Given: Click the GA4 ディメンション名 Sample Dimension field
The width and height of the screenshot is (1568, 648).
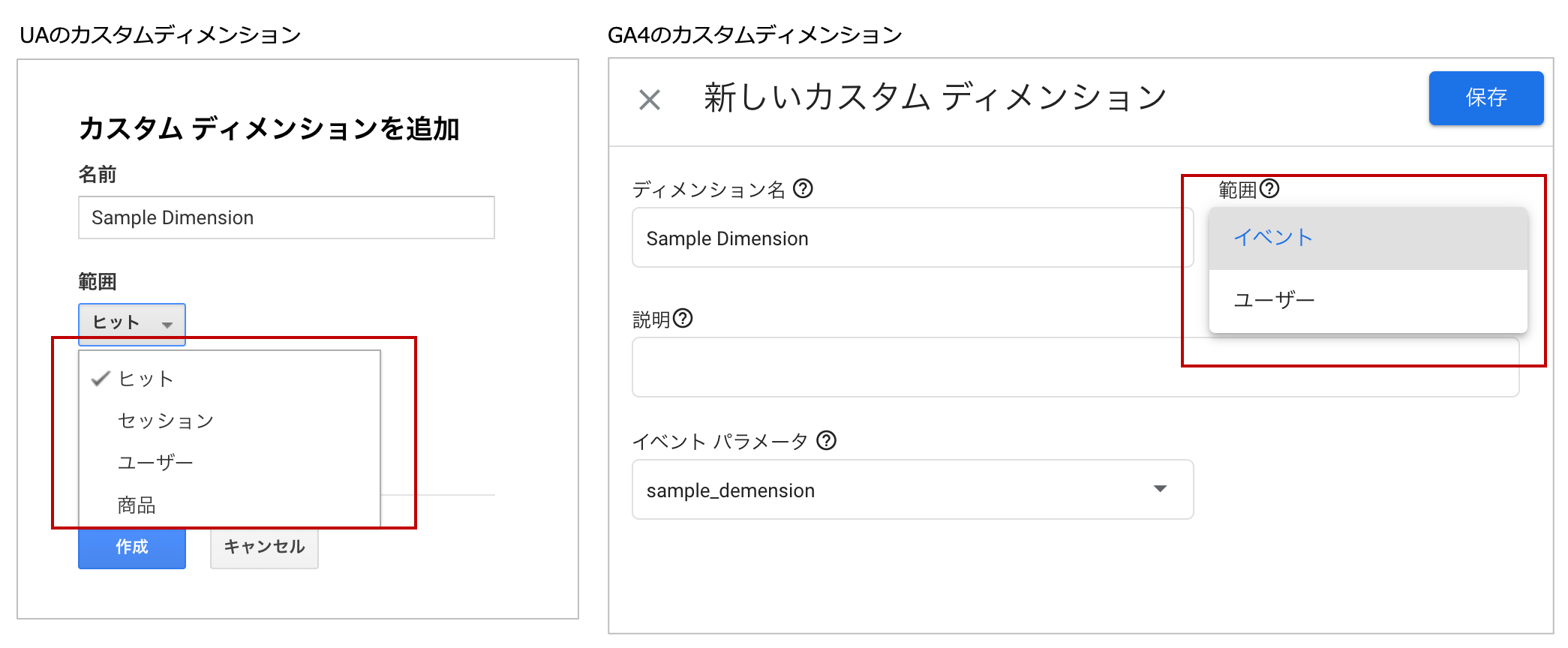Looking at the screenshot, I should (x=912, y=238).
